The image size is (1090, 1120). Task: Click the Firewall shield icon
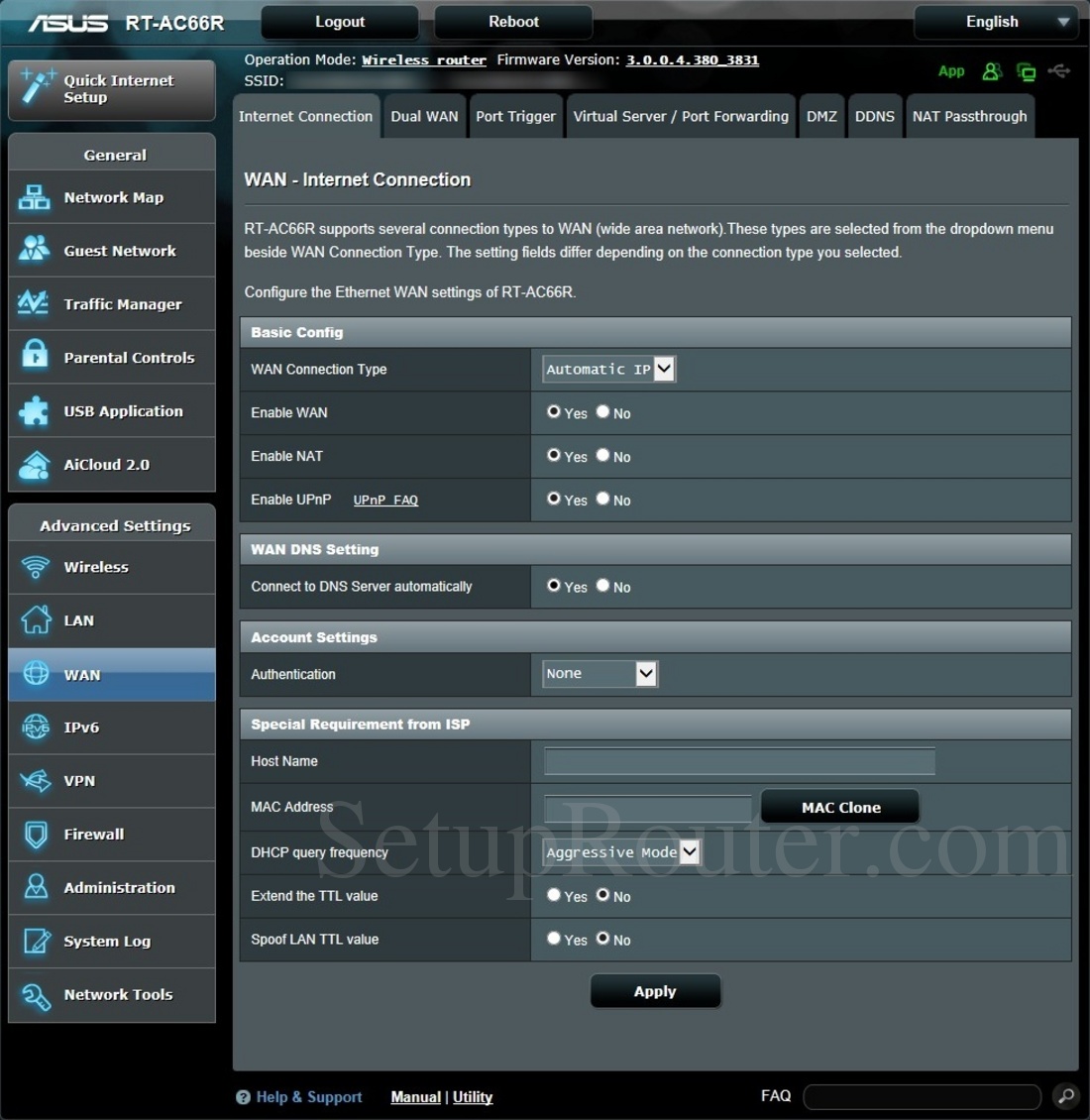[x=36, y=835]
